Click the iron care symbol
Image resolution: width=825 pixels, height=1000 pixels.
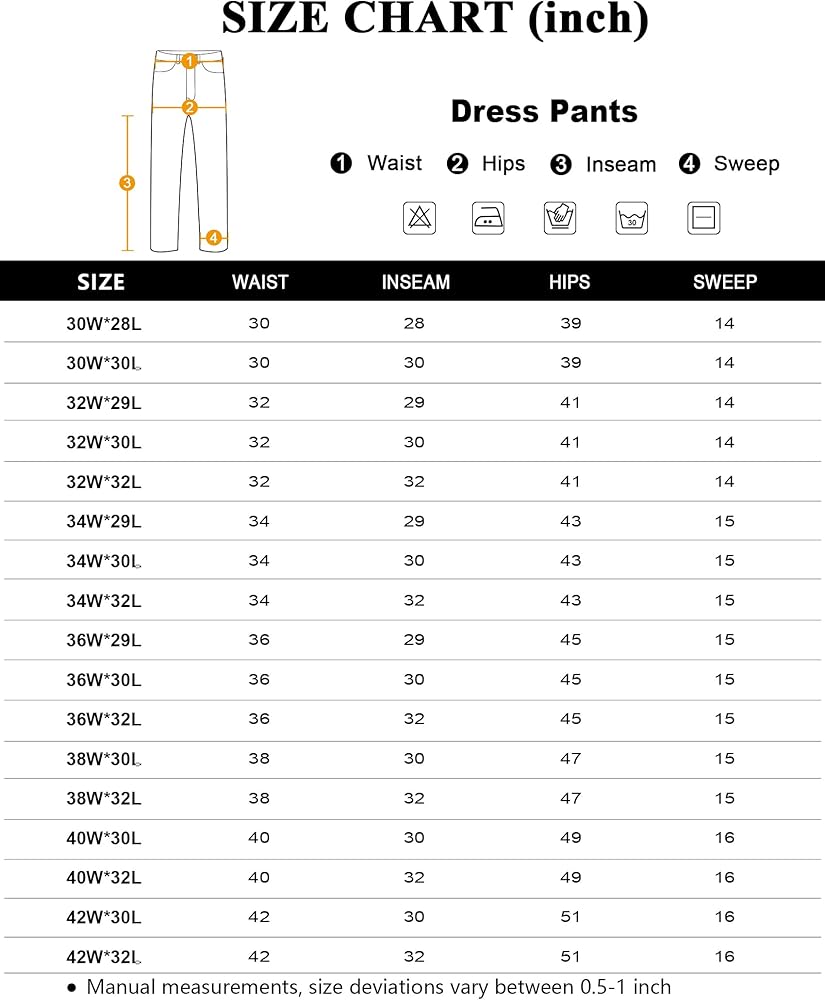point(488,217)
